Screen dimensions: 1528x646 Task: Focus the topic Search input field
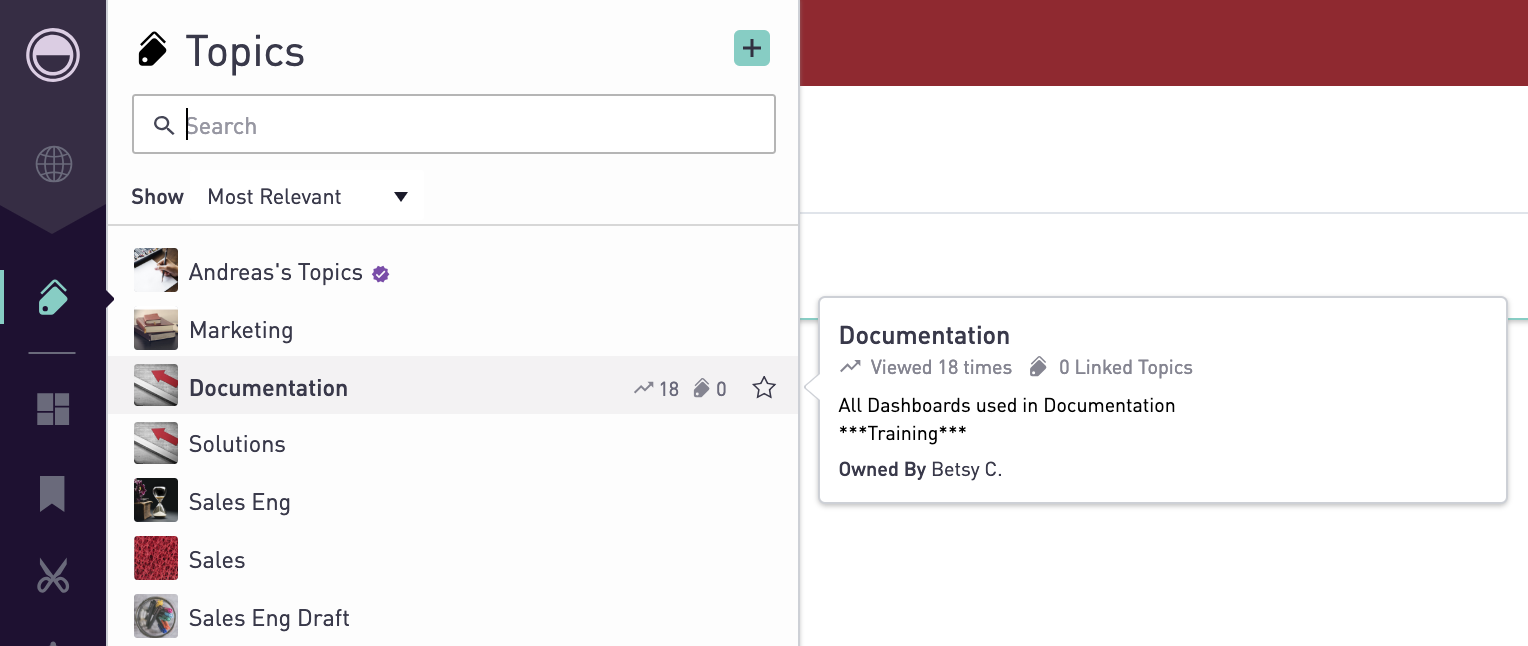pyautogui.click(x=454, y=124)
